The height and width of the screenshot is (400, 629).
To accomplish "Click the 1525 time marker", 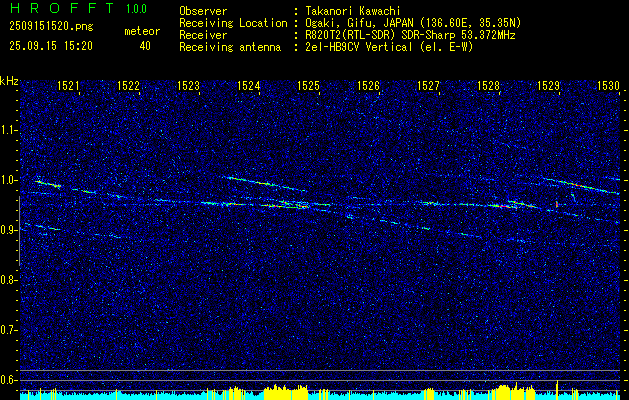I will [308, 86].
